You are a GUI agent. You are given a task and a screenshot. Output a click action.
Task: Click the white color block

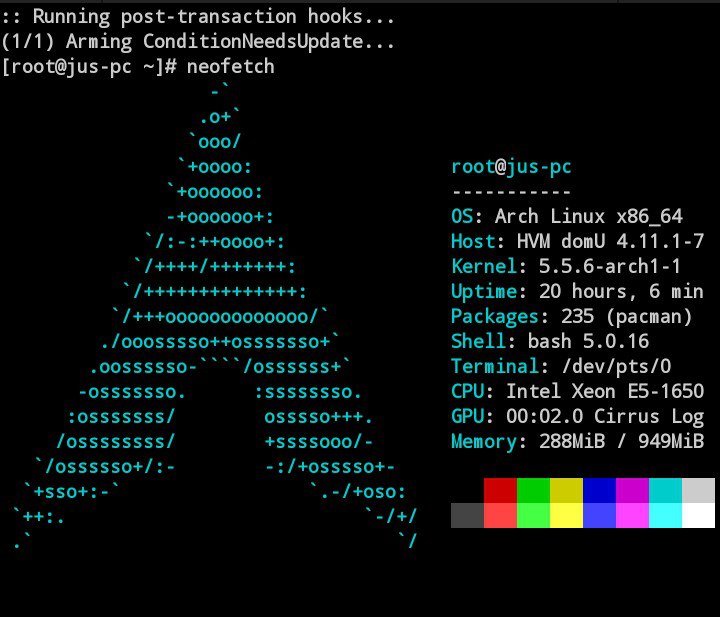pyautogui.click(x=698, y=516)
